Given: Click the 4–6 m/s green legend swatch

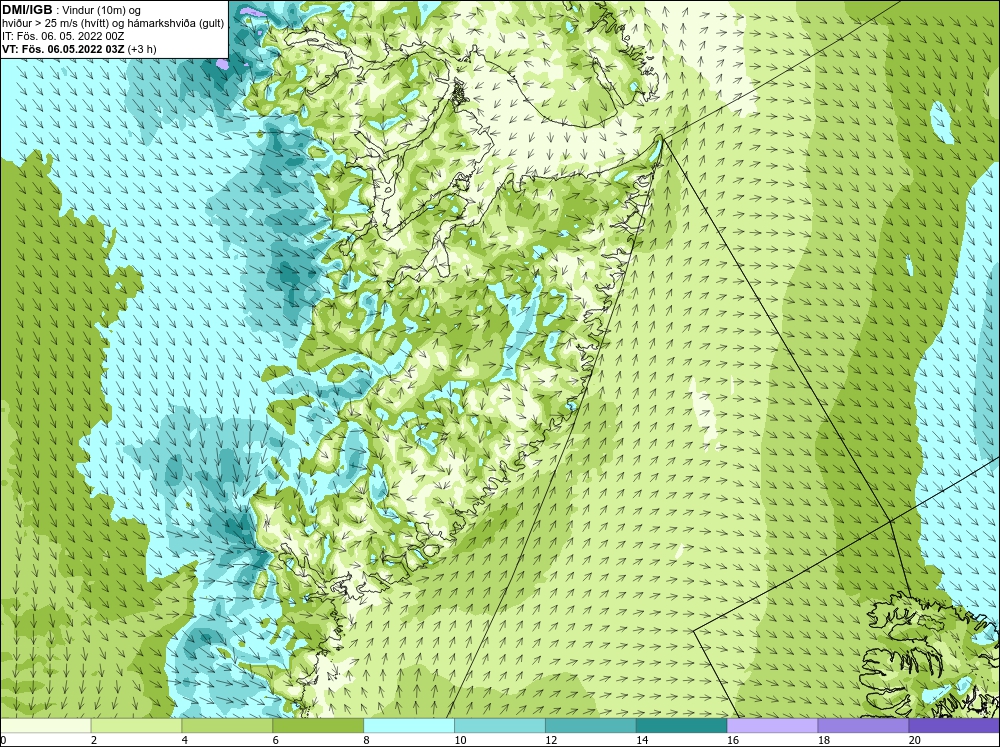Looking at the screenshot, I should pyautogui.click(x=227, y=726).
